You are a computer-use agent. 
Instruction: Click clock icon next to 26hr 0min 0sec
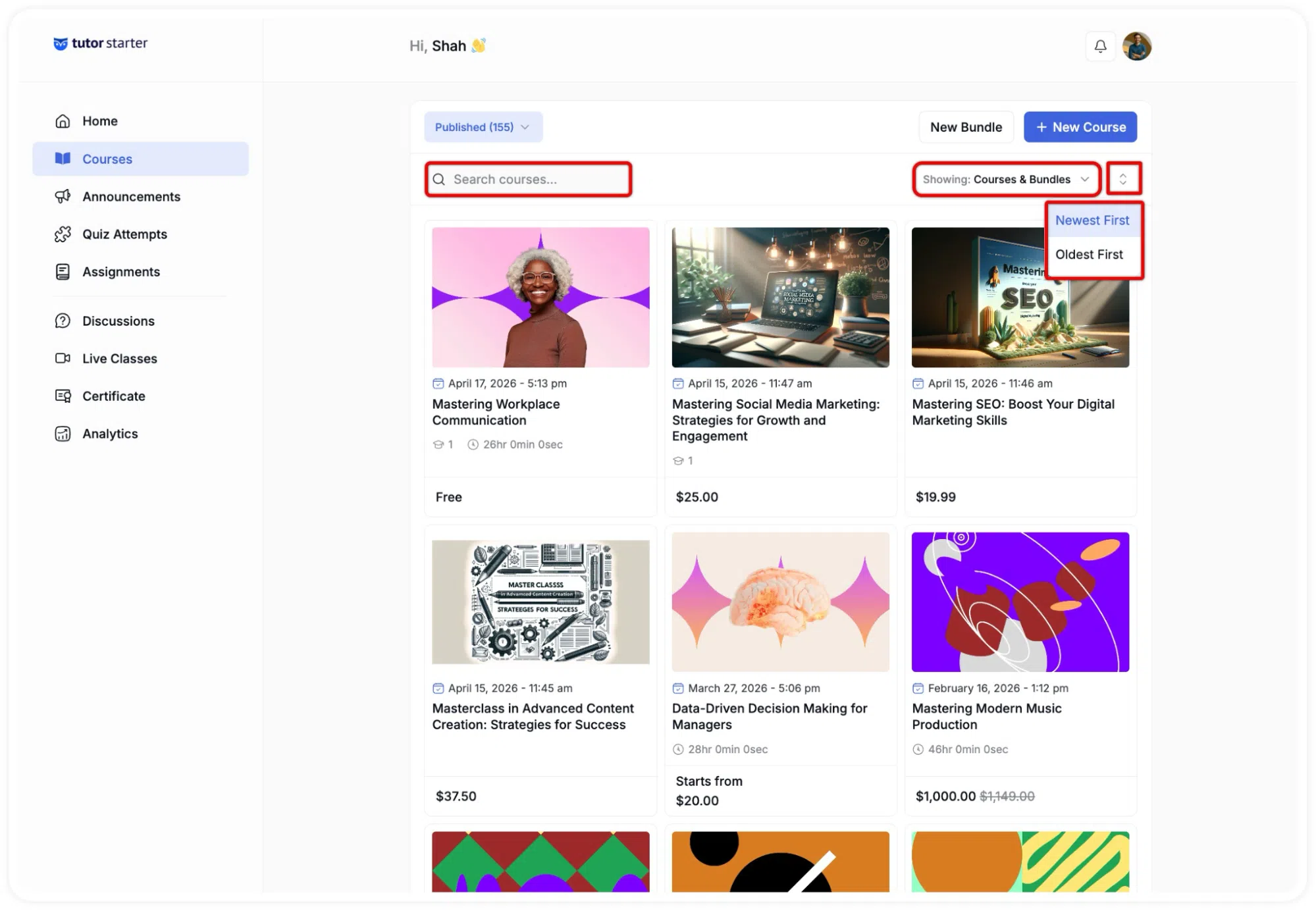point(473,444)
